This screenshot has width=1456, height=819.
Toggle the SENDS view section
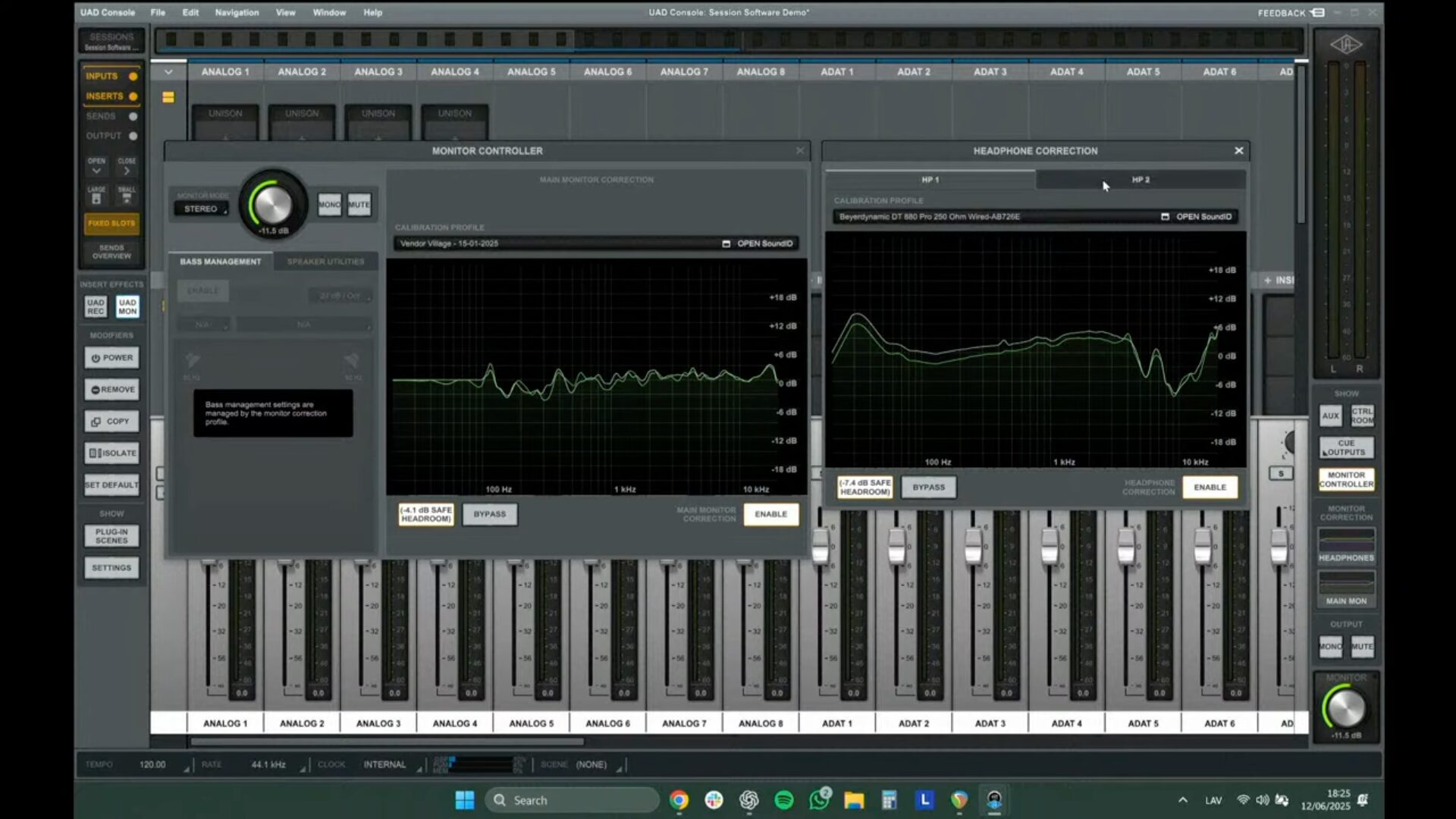pyautogui.click(x=111, y=116)
